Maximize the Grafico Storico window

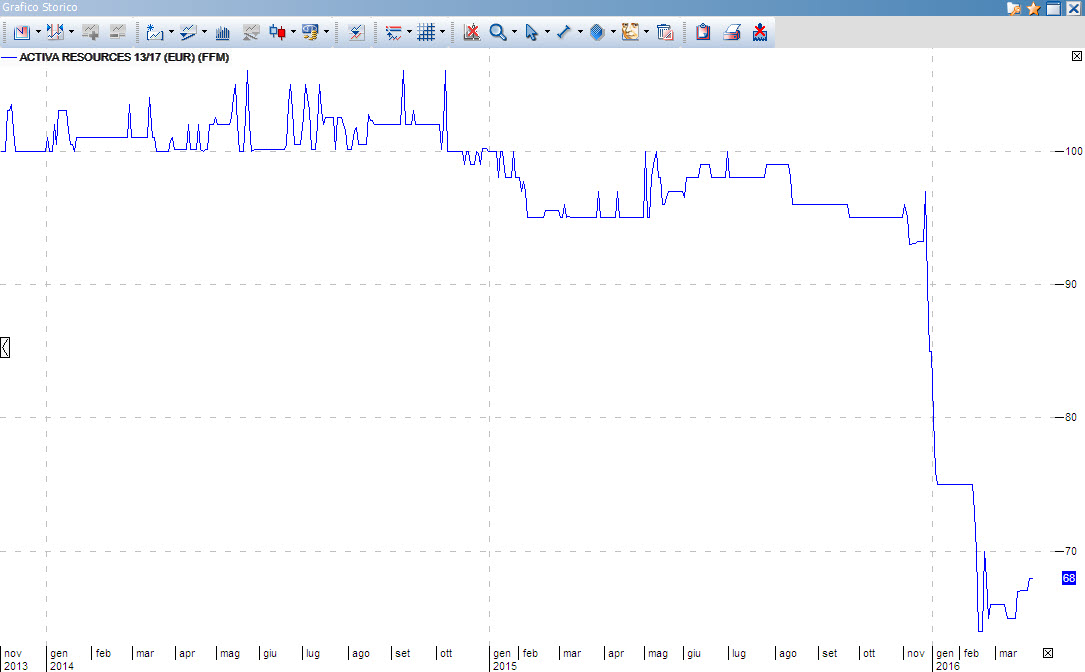(x=1054, y=8)
